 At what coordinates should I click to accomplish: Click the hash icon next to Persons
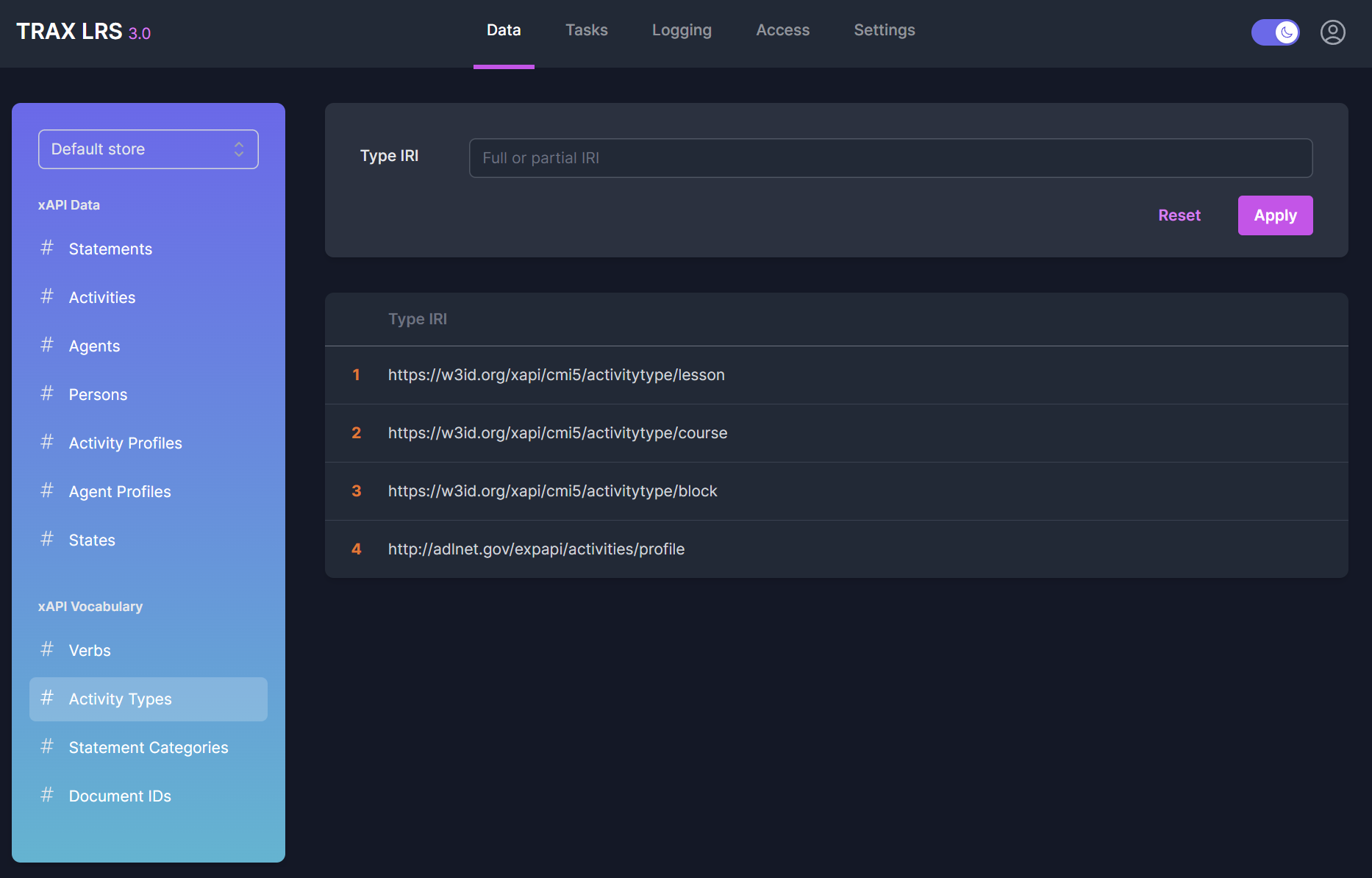47,394
